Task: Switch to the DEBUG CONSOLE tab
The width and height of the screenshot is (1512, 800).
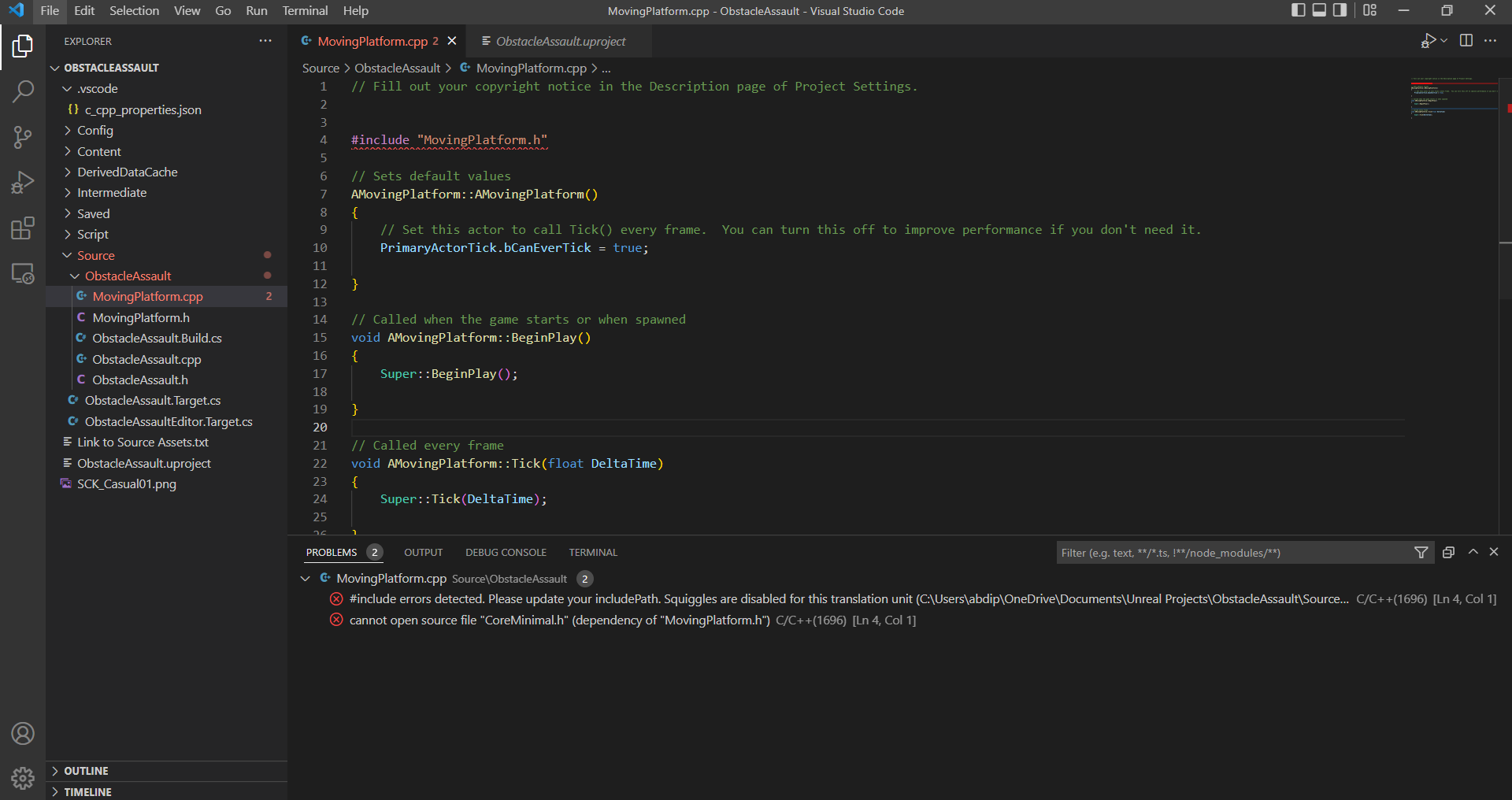Action: pyautogui.click(x=506, y=553)
